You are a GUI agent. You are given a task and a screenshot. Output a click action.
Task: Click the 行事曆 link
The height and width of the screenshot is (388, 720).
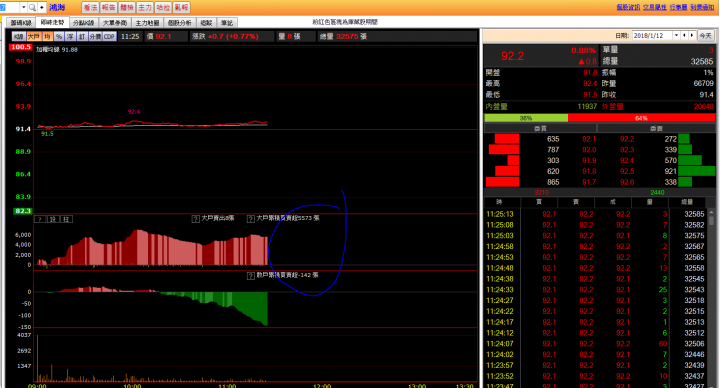tap(678, 7)
